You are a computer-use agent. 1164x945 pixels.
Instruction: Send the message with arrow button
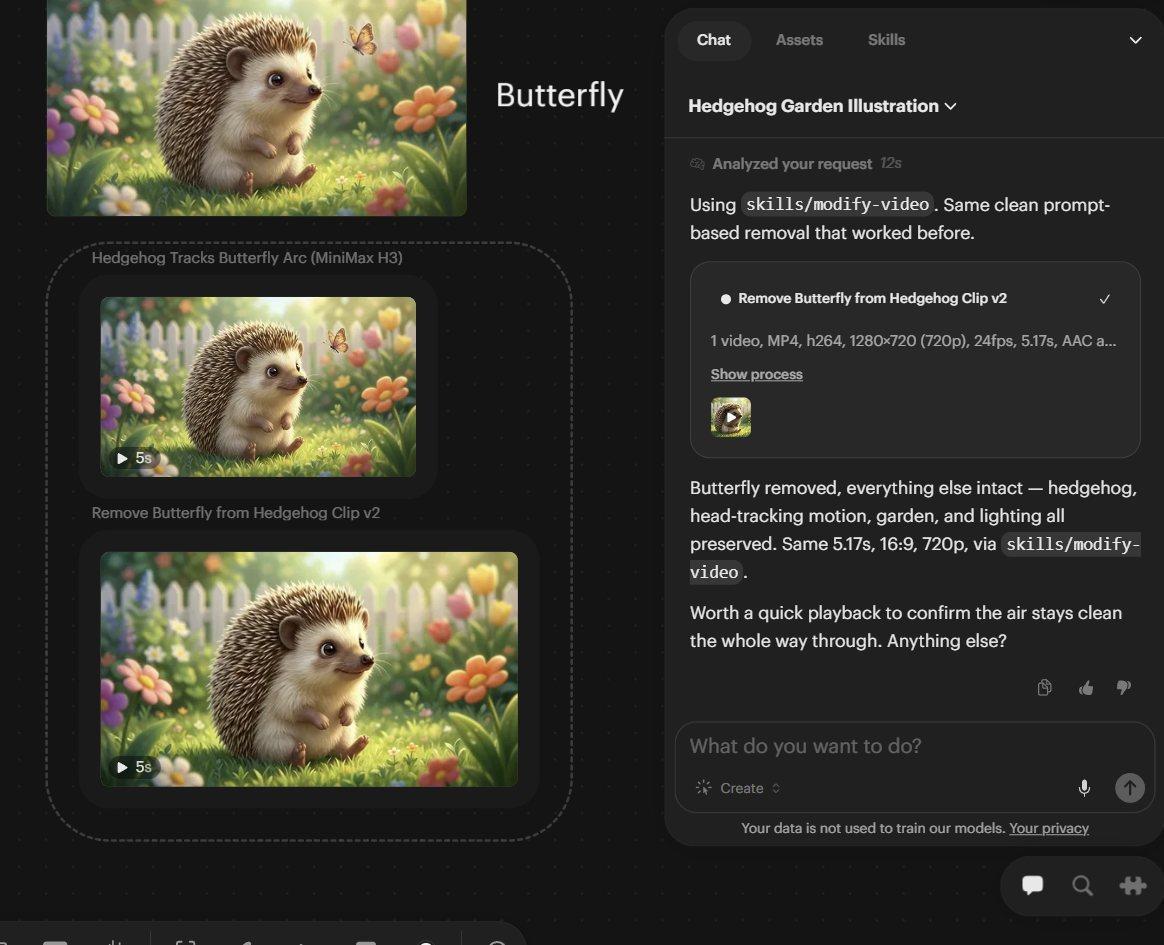[x=1129, y=788]
